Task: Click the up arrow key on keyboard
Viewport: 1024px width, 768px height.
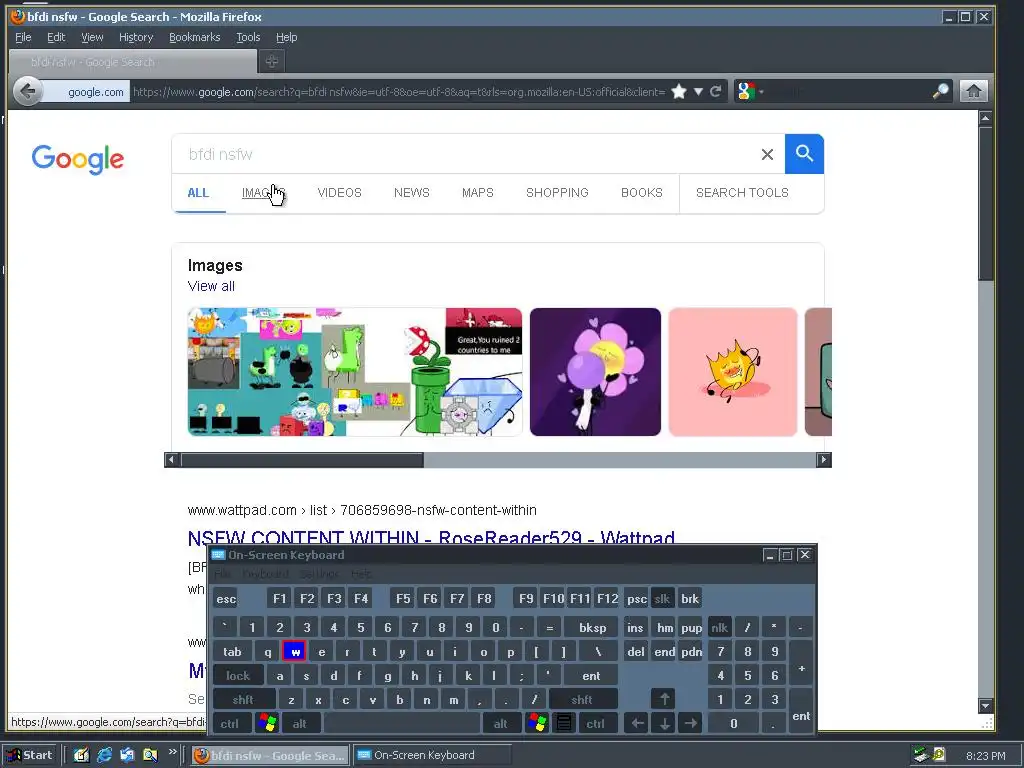Action: pyautogui.click(x=664, y=699)
